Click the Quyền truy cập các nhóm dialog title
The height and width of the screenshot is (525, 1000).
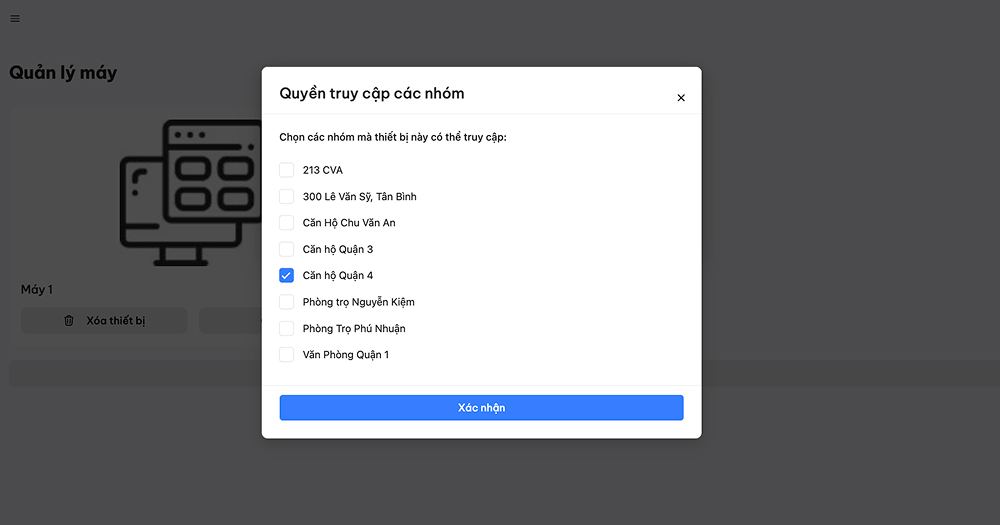pos(372,93)
